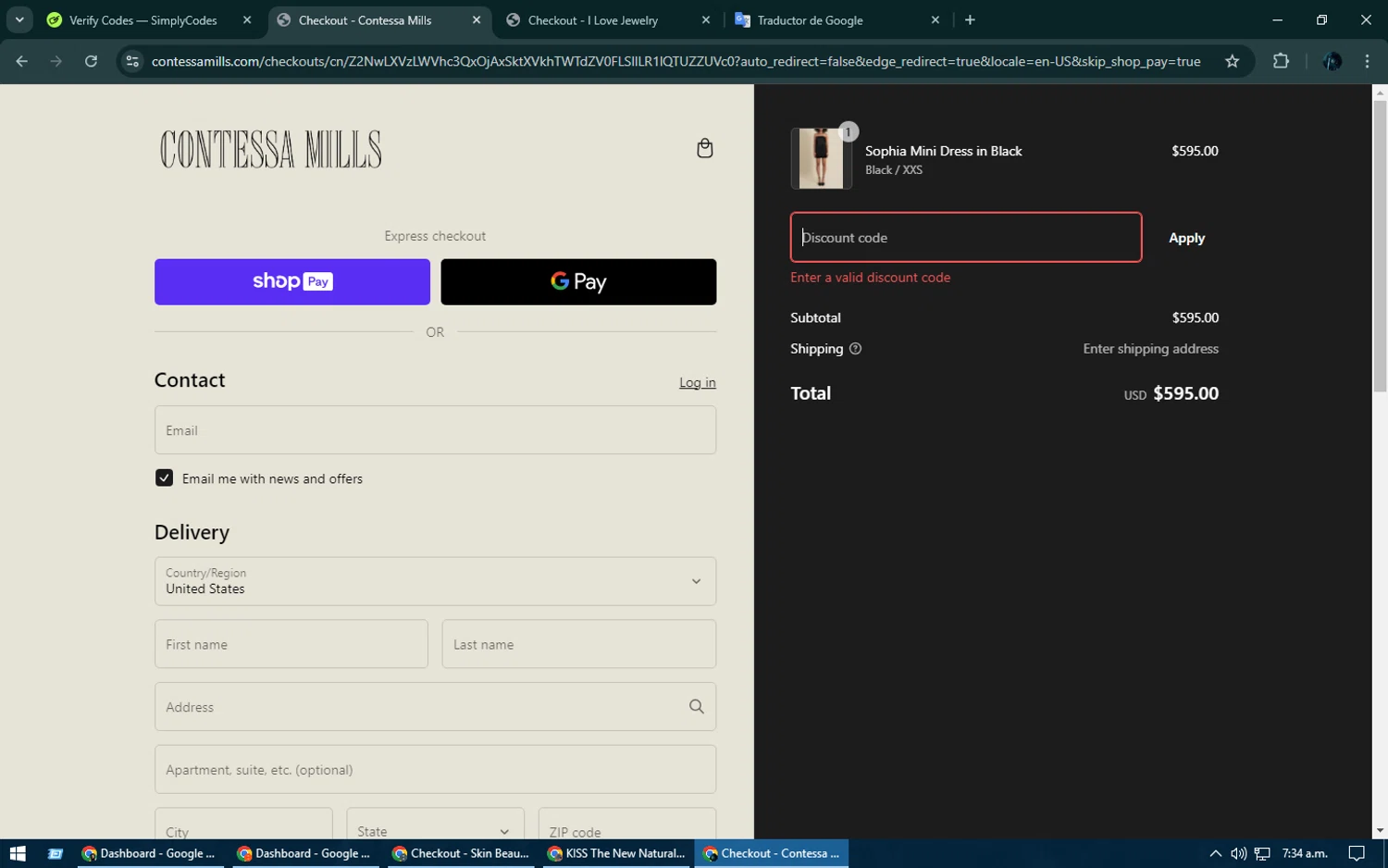Open the Windows Start menu
This screenshot has height=868, width=1388.
tap(18, 853)
